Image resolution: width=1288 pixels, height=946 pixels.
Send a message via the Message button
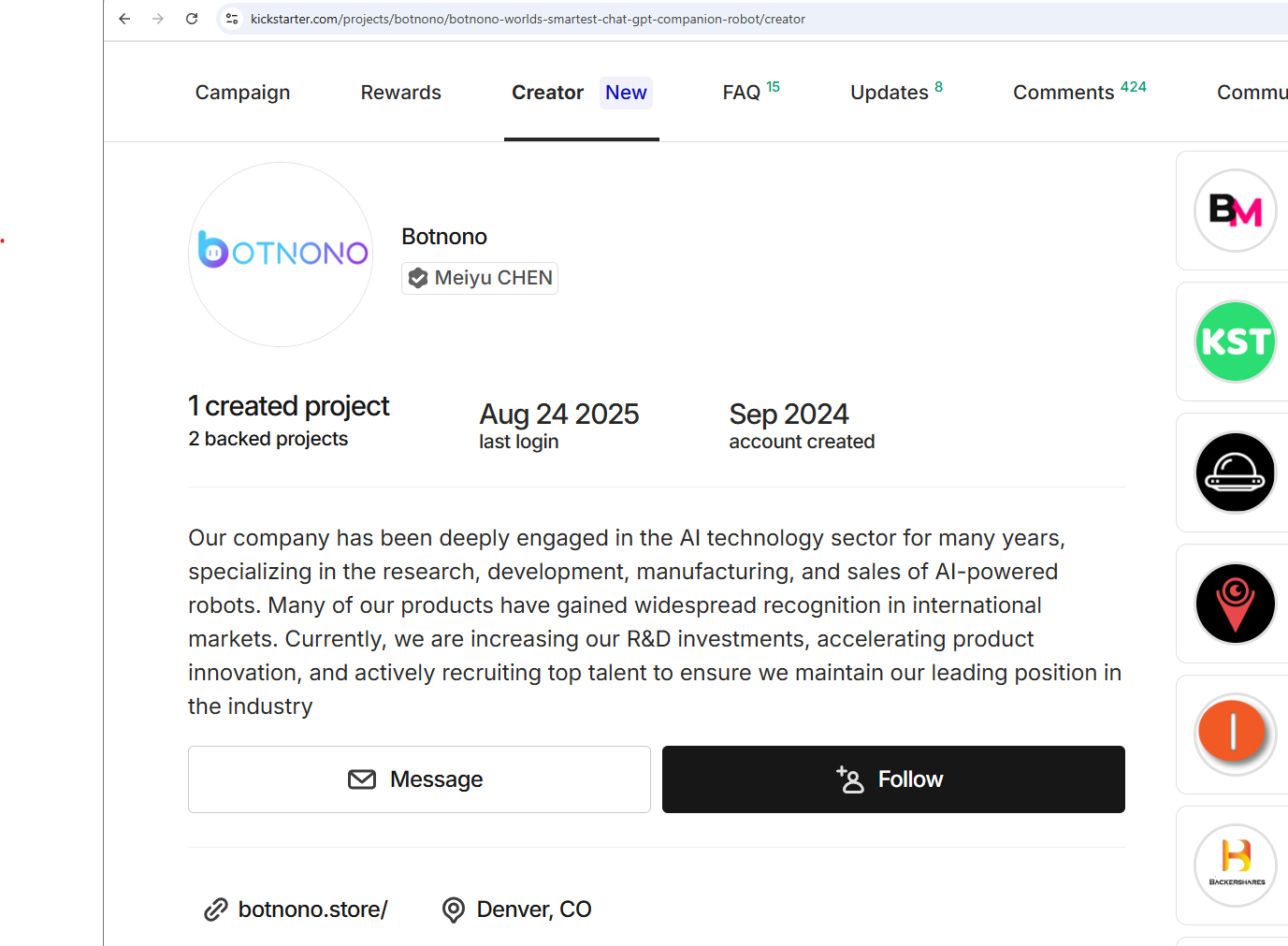(419, 779)
